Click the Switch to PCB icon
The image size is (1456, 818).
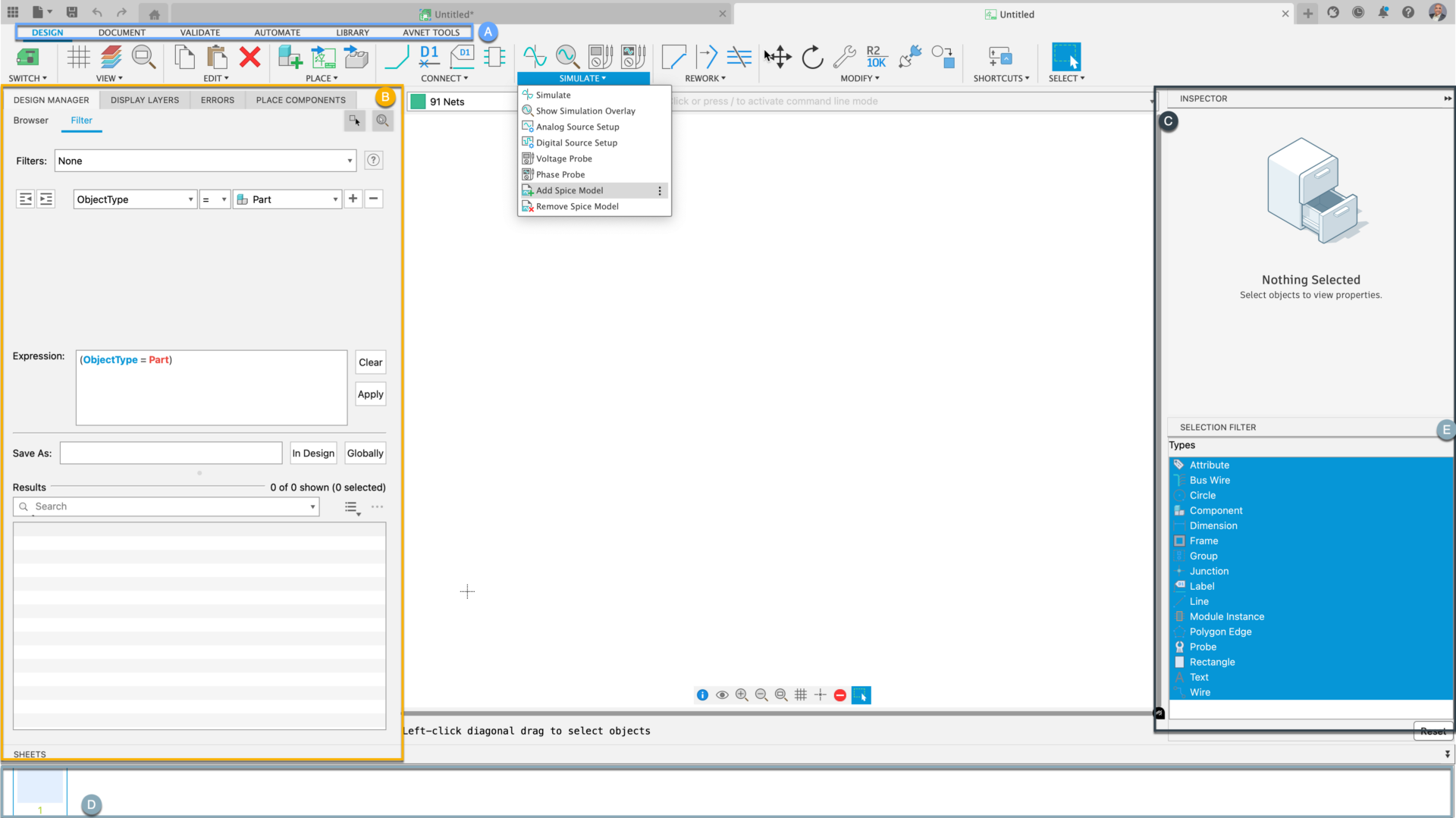[27, 57]
